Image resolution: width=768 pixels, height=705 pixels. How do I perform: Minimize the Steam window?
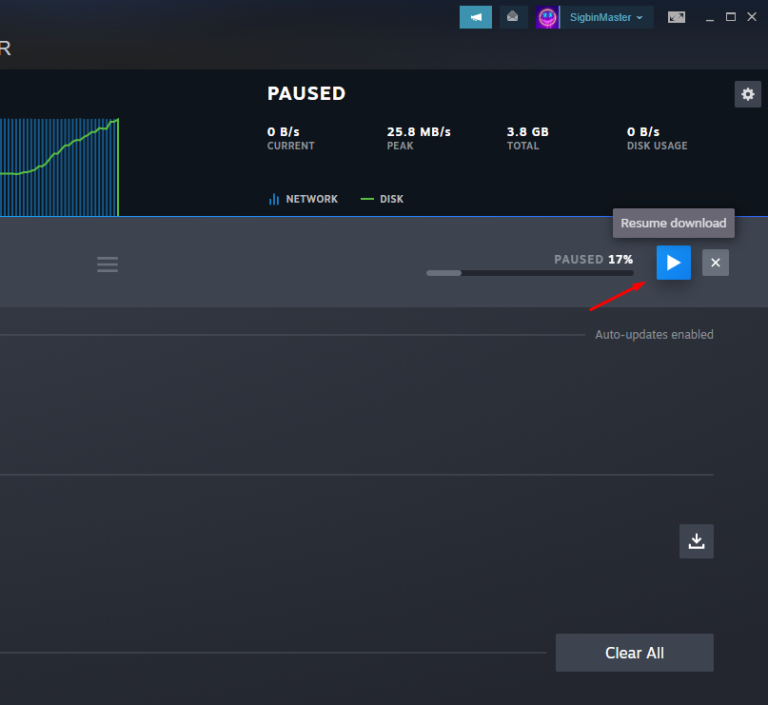pyautogui.click(x=709, y=18)
